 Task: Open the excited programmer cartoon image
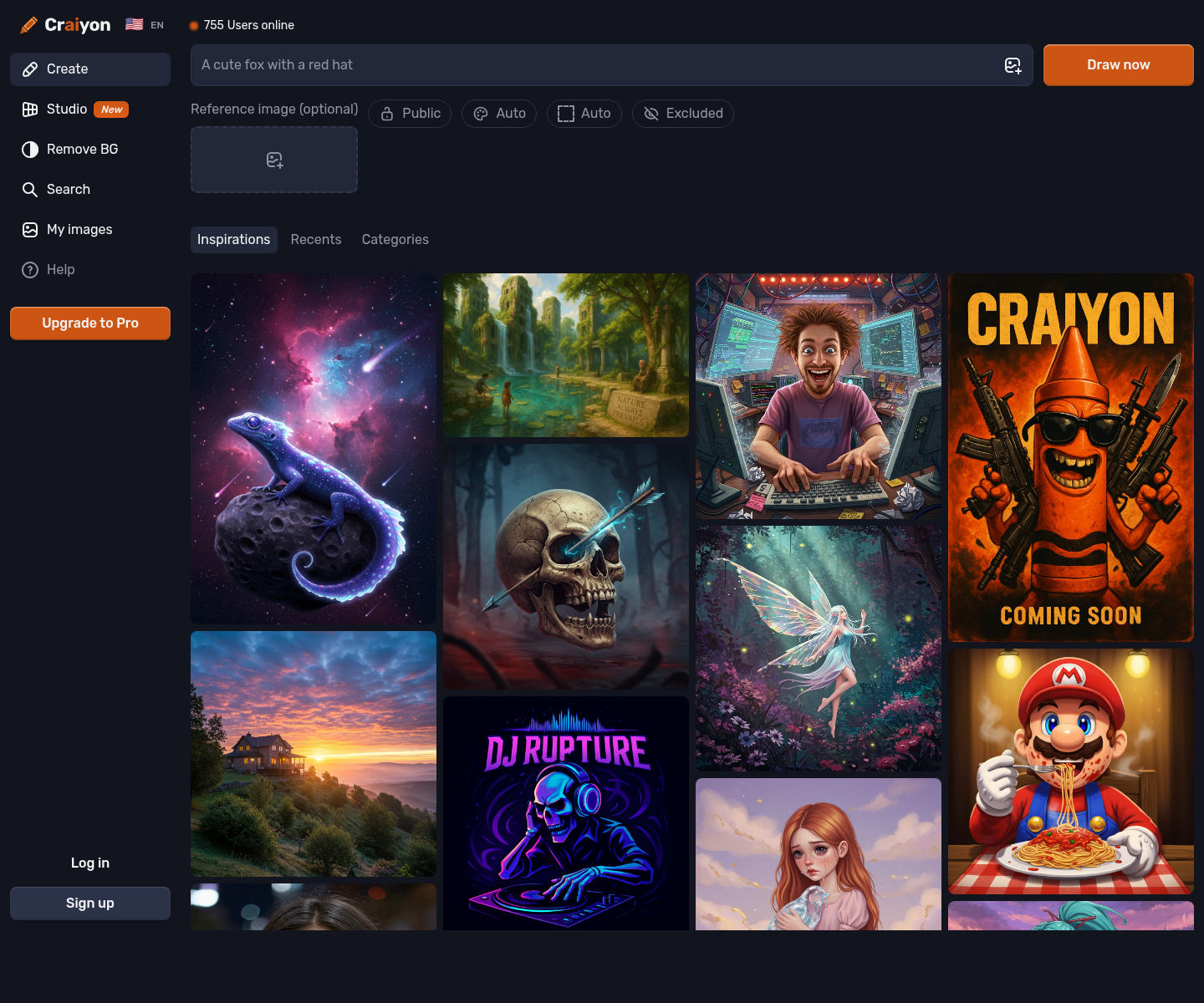[x=819, y=396]
